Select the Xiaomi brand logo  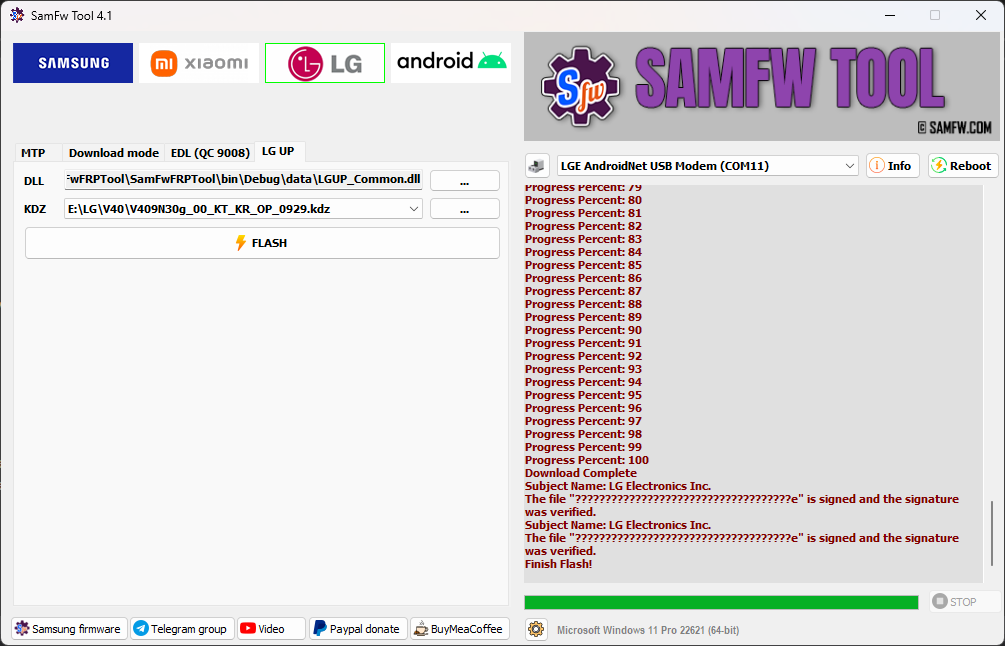pos(199,63)
